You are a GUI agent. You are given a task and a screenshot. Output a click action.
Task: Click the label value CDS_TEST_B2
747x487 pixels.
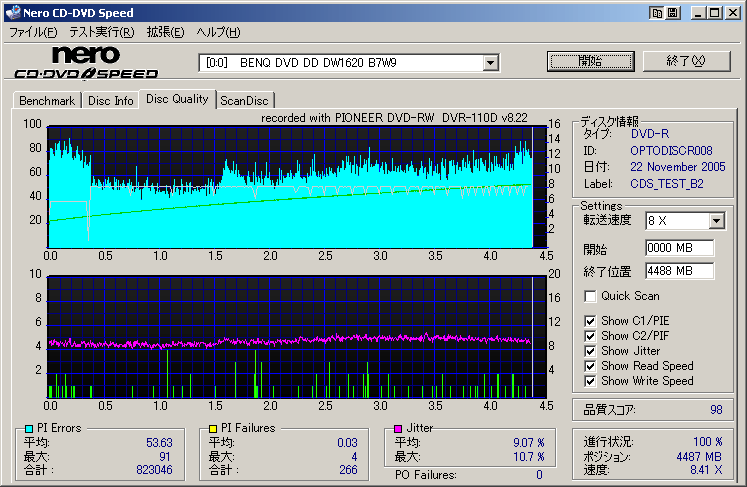point(666,184)
